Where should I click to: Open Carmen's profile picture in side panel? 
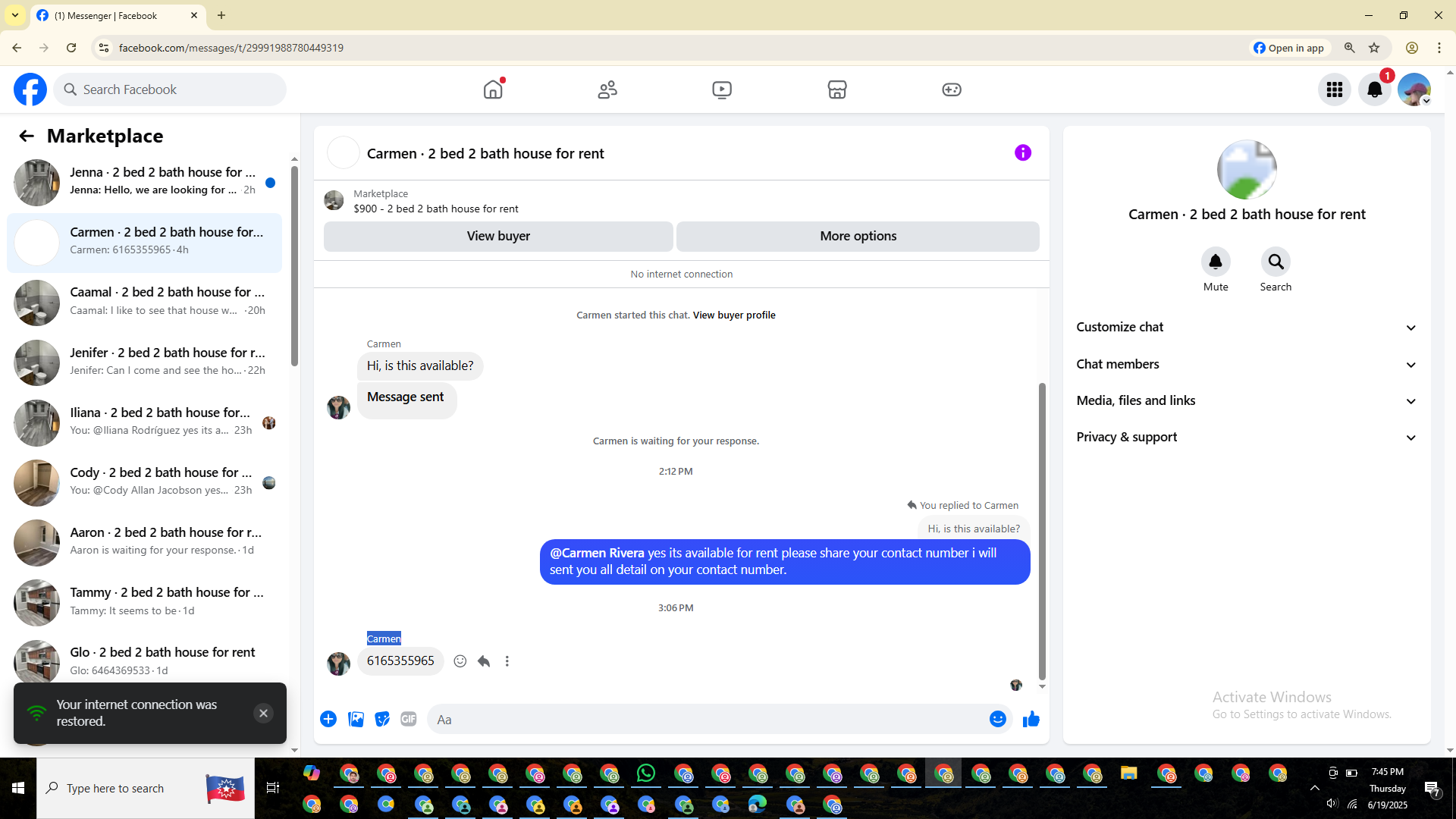[x=1247, y=169]
